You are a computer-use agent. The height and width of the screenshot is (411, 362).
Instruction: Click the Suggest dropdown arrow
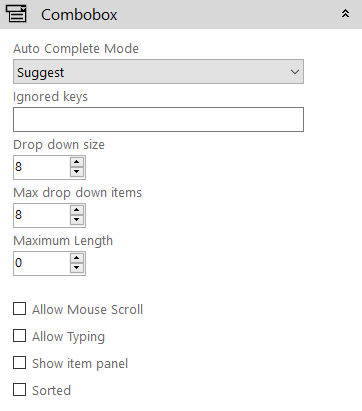(294, 72)
